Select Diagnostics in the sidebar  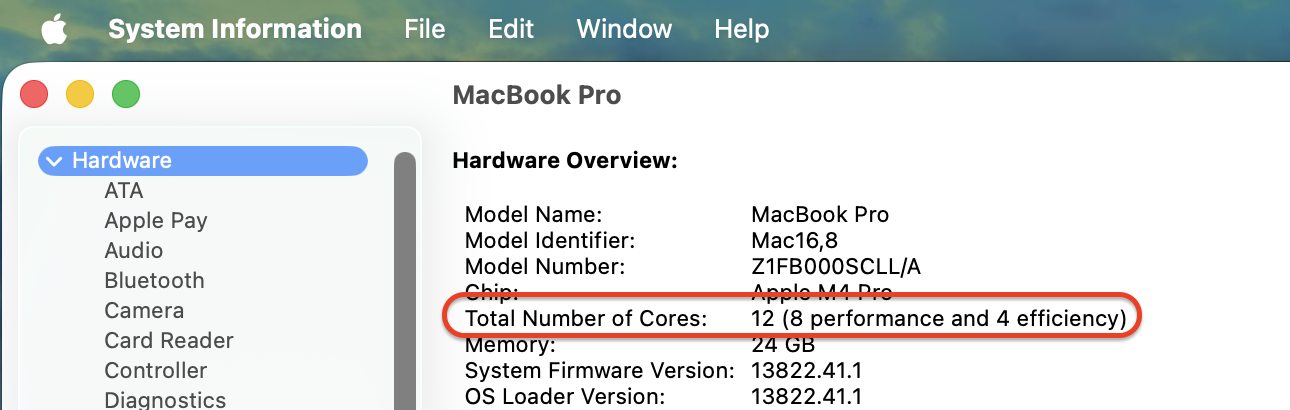click(165, 399)
